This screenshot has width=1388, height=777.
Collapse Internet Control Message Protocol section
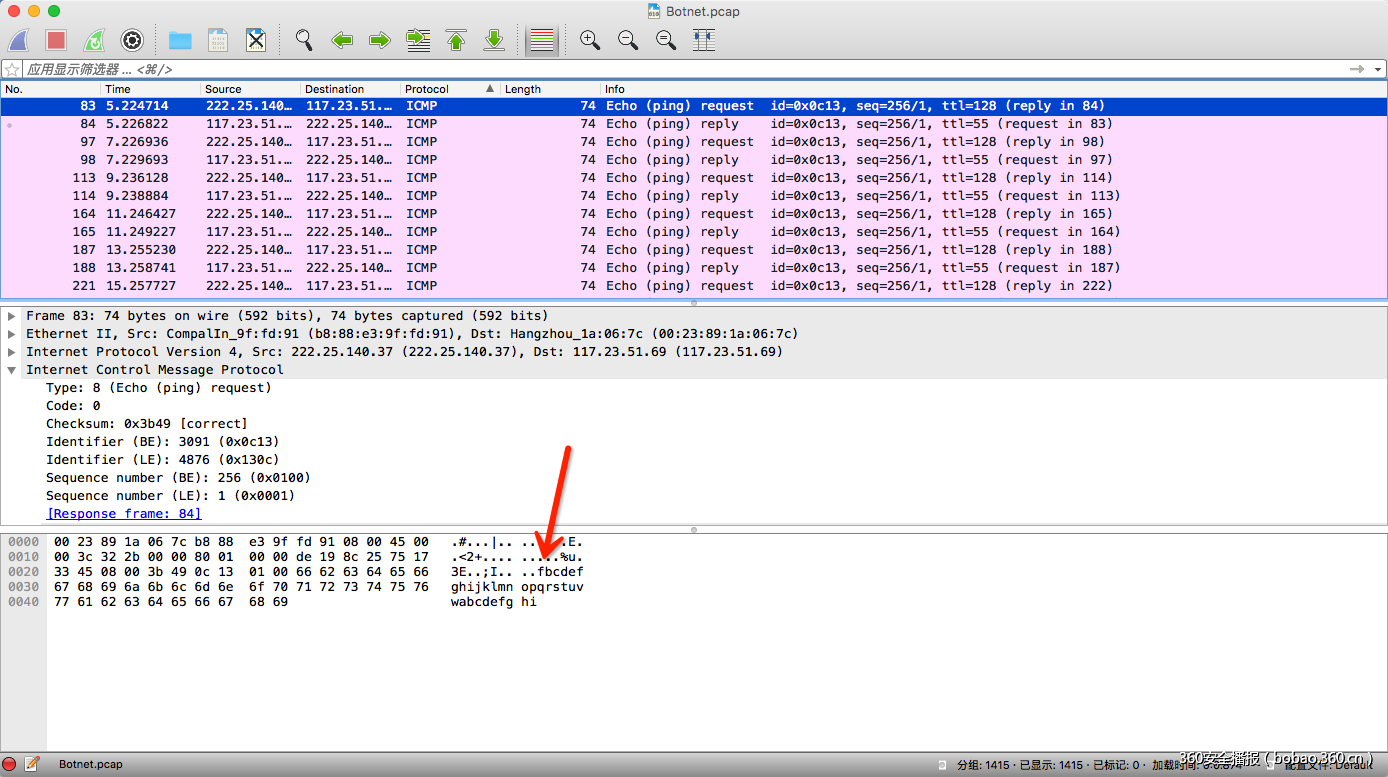click(x=12, y=370)
